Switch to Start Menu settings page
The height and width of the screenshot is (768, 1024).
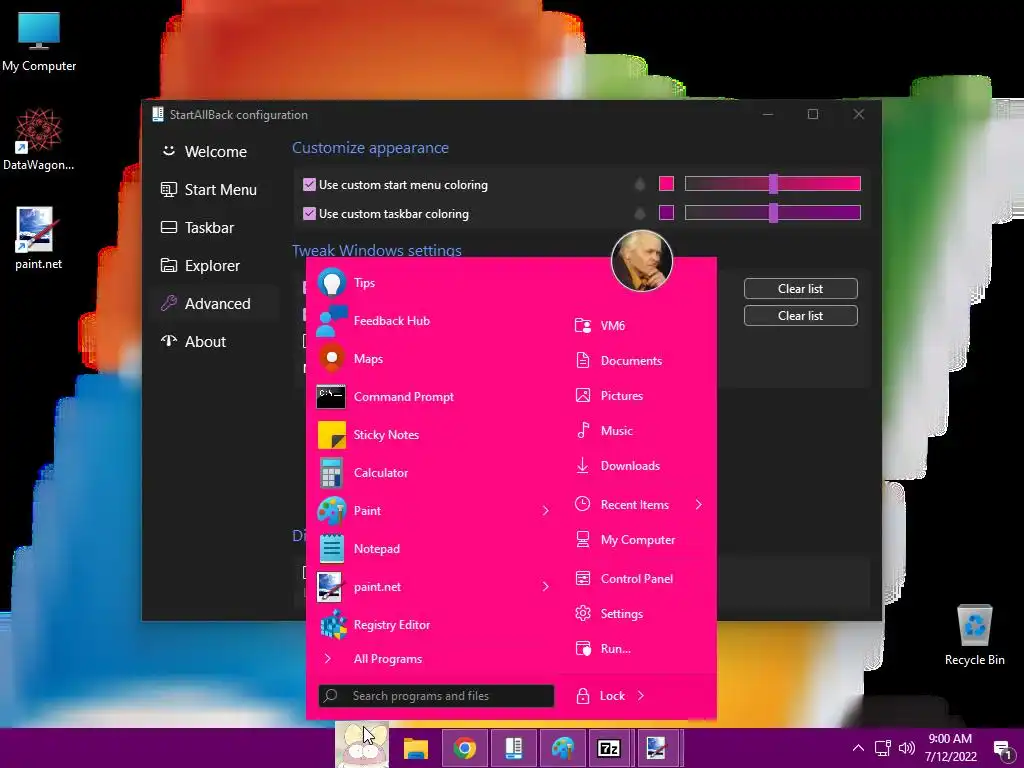point(214,189)
